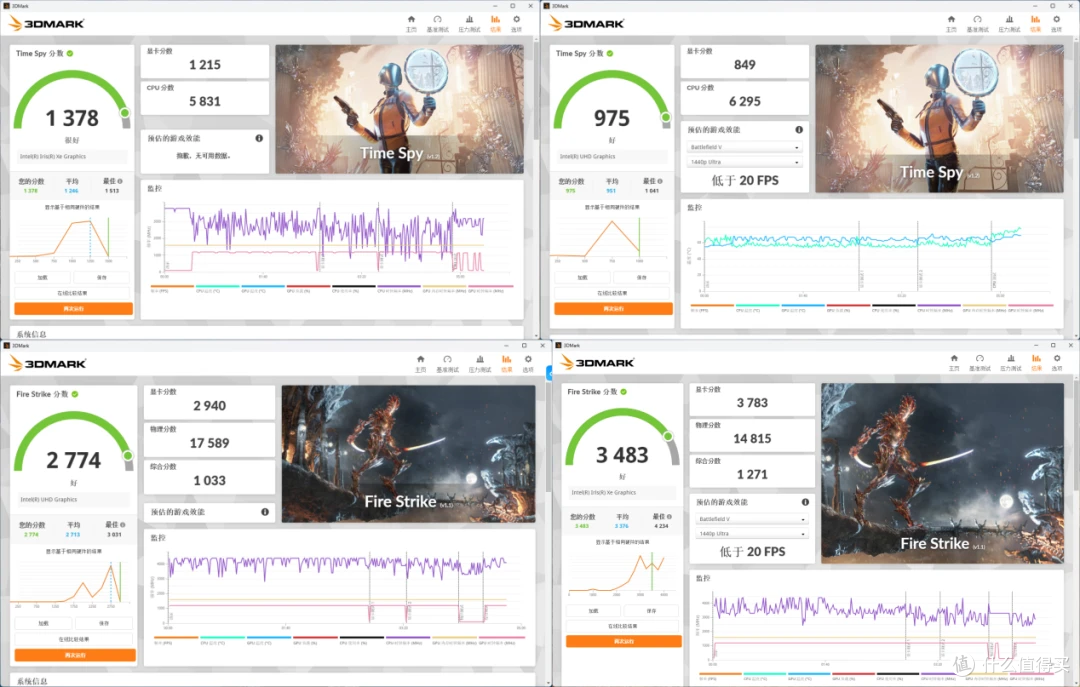
Task: Select Results icon in the Time Spy 975 window
Action: tap(1035, 23)
